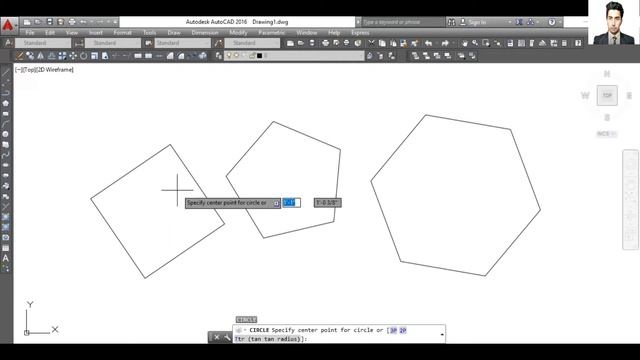The image size is (640, 360).
Task: Click the Help question mark in Standard toolbar
Action: [578, 43]
